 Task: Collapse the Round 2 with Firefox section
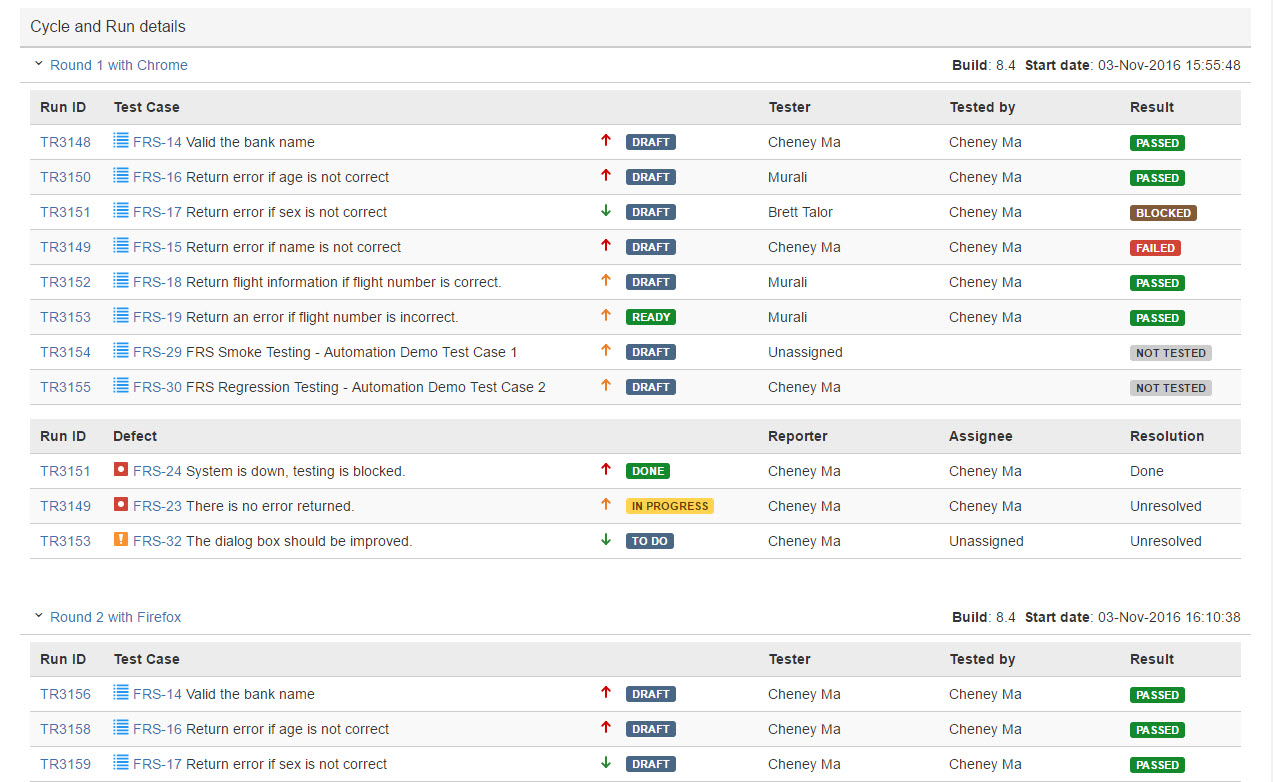(x=39, y=616)
